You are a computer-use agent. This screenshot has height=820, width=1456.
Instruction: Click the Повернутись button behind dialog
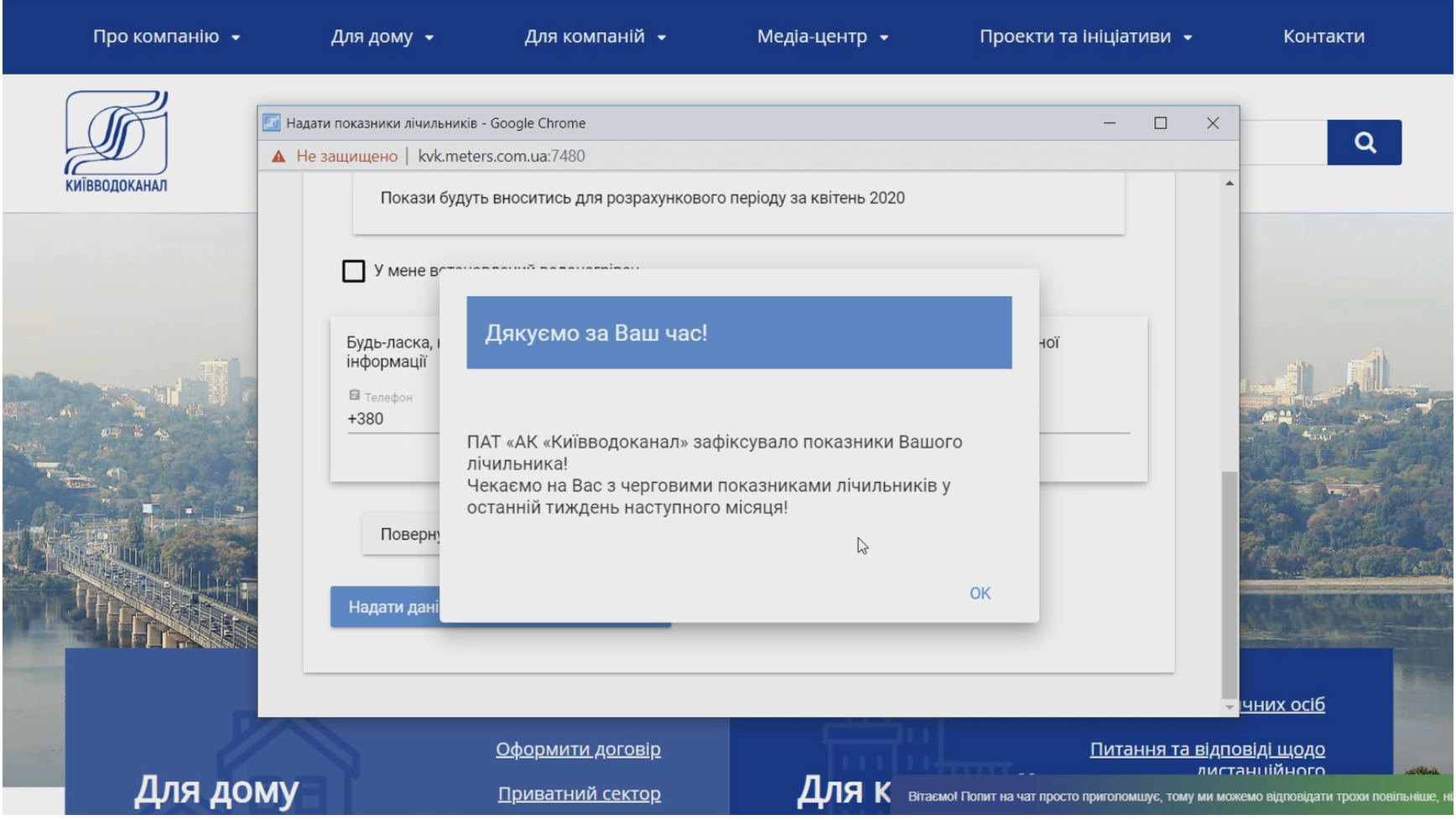click(x=401, y=535)
